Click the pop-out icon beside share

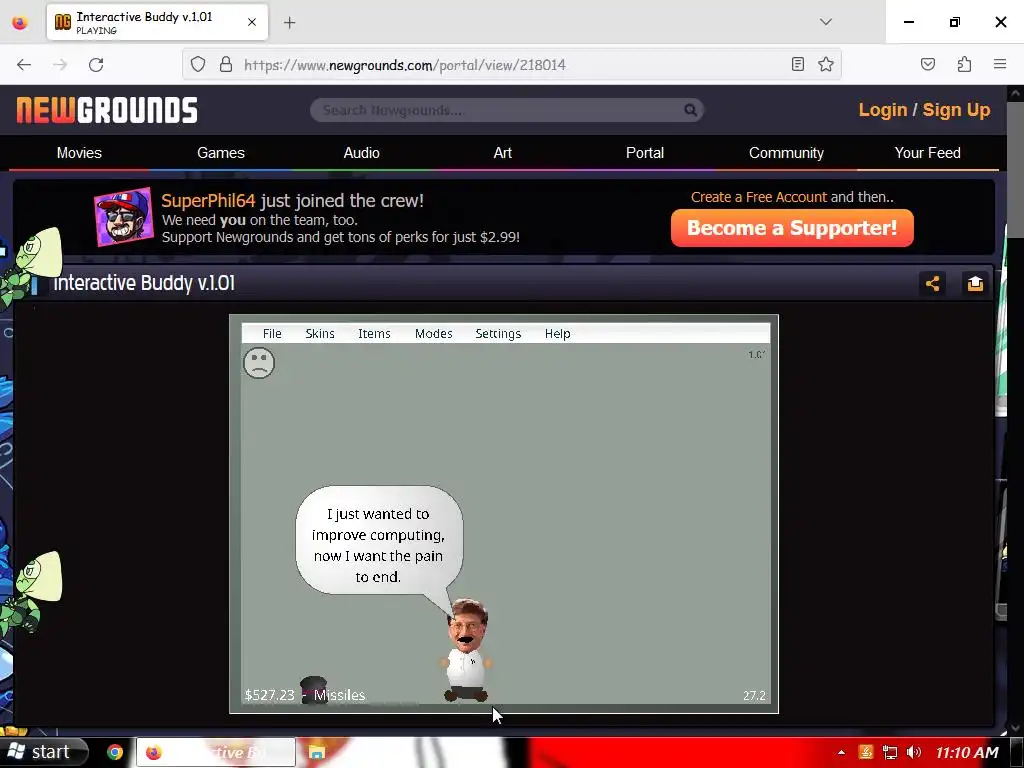click(975, 283)
